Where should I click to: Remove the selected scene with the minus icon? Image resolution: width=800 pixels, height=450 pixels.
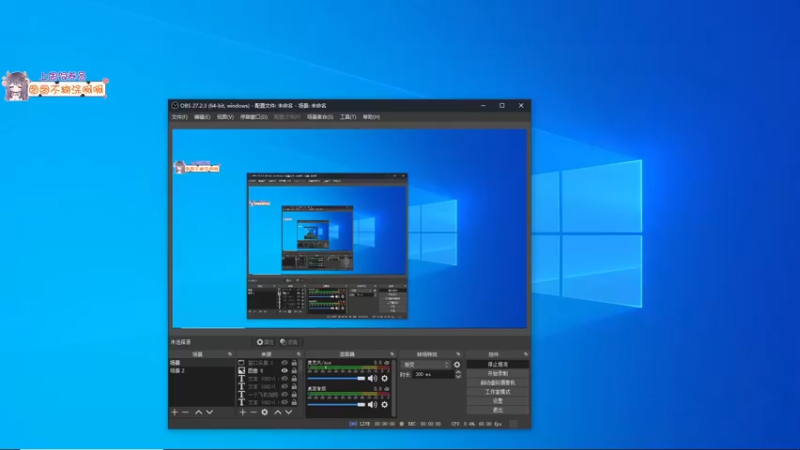(x=185, y=412)
